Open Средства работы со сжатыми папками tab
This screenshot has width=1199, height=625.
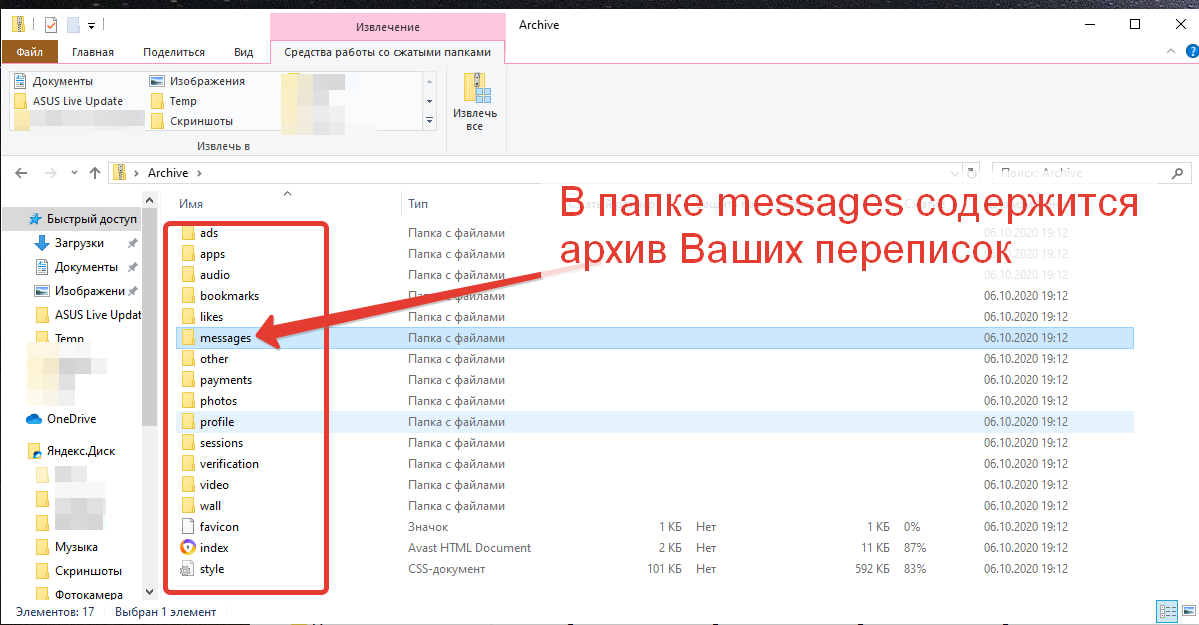[388, 52]
